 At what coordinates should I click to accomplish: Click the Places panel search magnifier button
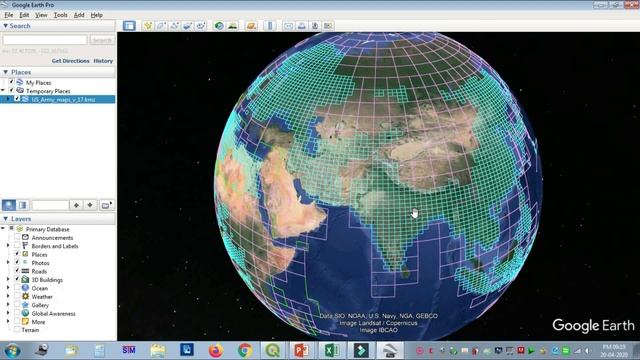click(9, 205)
